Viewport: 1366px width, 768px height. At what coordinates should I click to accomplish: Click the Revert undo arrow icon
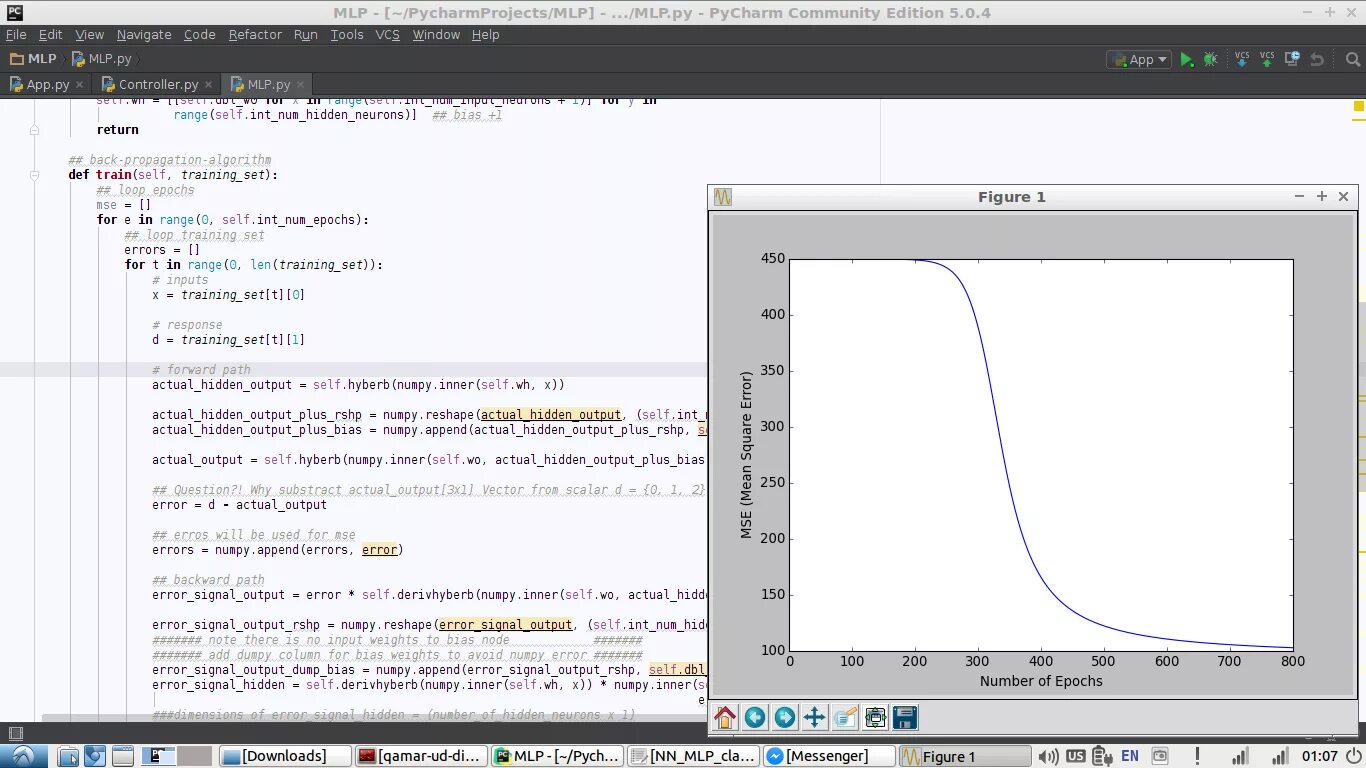click(x=1317, y=60)
